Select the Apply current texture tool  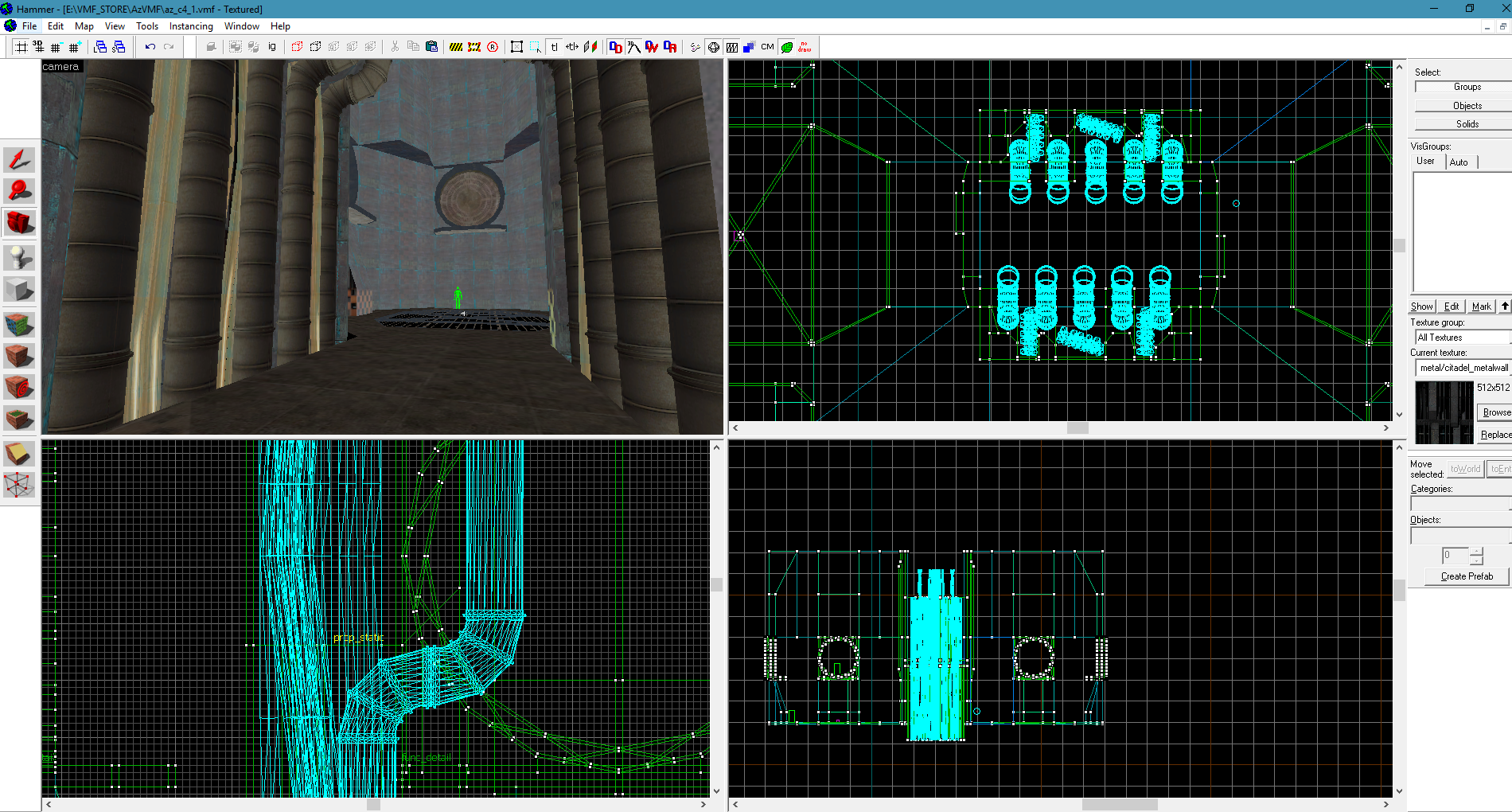(19, 356)
